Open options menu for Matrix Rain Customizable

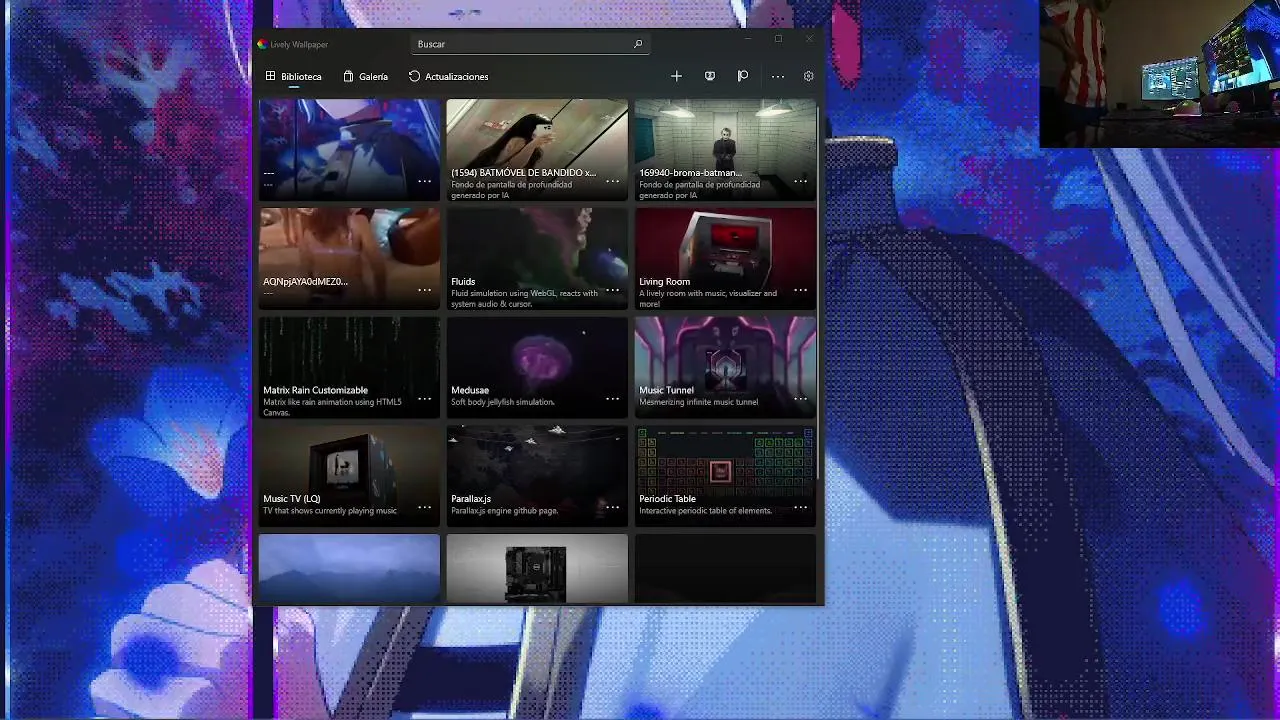point(424,398)
